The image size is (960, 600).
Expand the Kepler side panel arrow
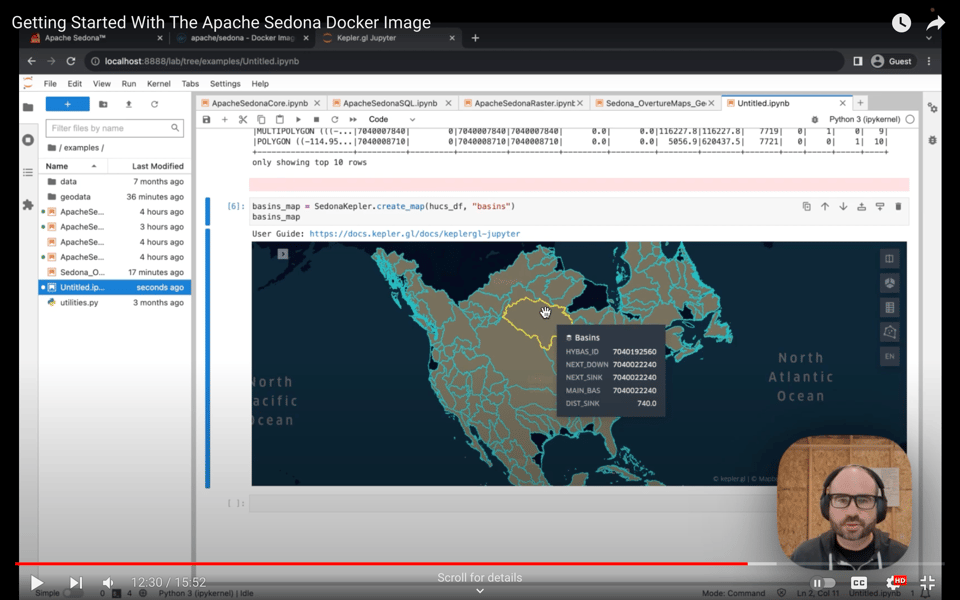[x=283, y=254]
